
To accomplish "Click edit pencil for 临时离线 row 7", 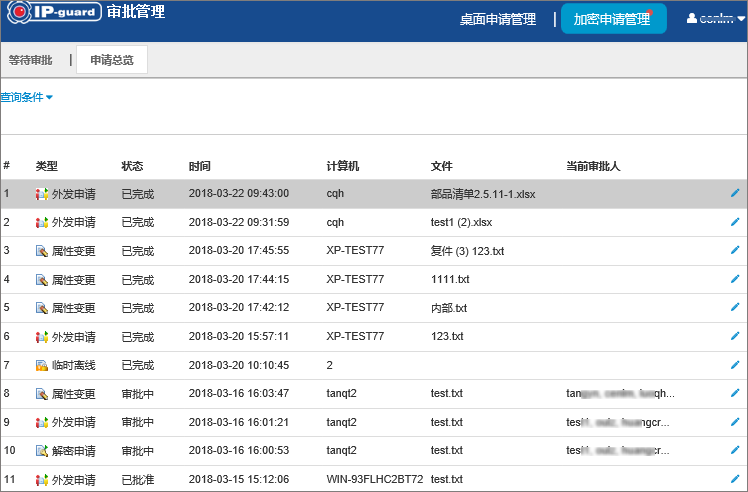I will click(x=735, y=365).
